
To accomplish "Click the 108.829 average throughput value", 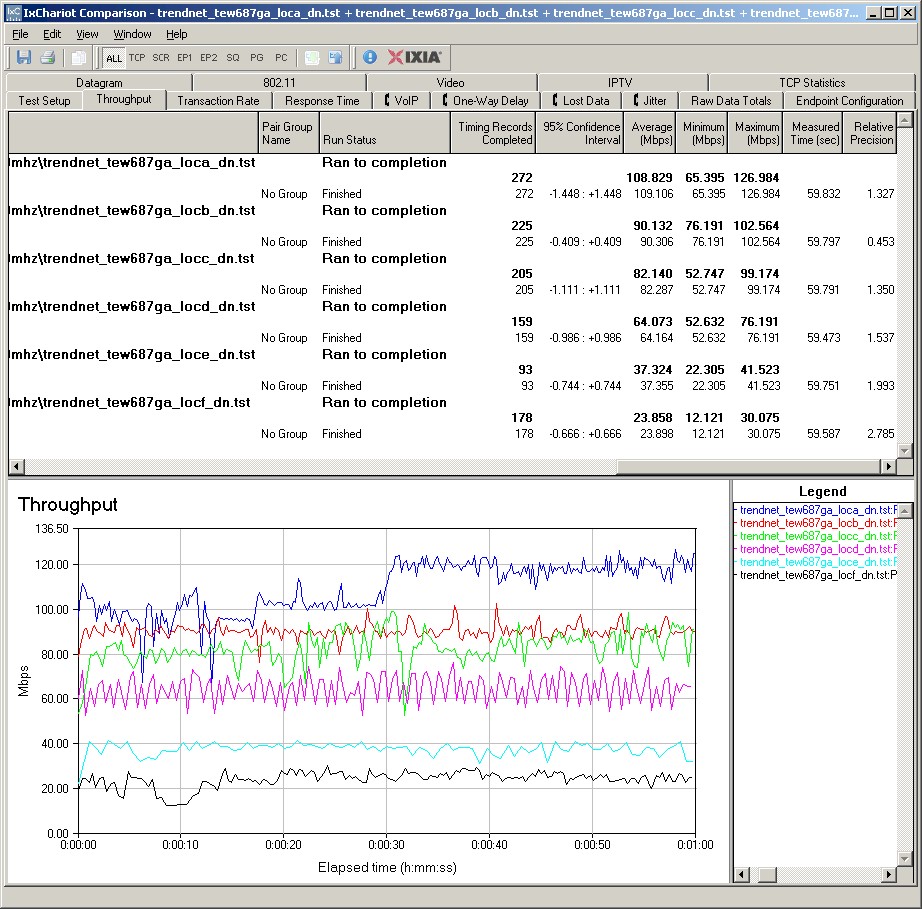I will [x=649, y=178].
